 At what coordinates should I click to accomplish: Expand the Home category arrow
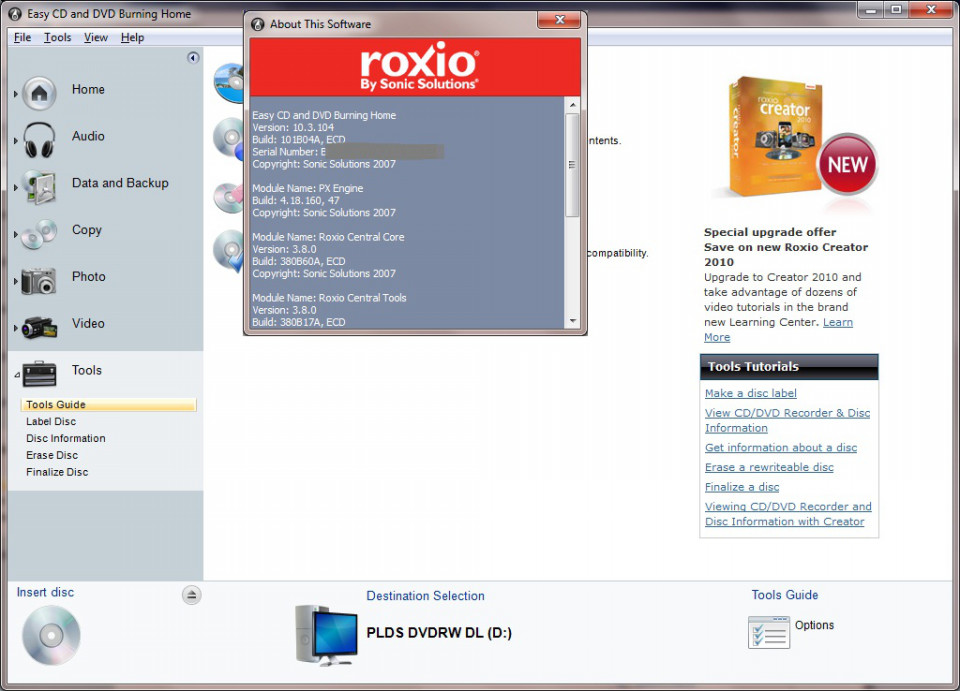[x=15, y=94]
